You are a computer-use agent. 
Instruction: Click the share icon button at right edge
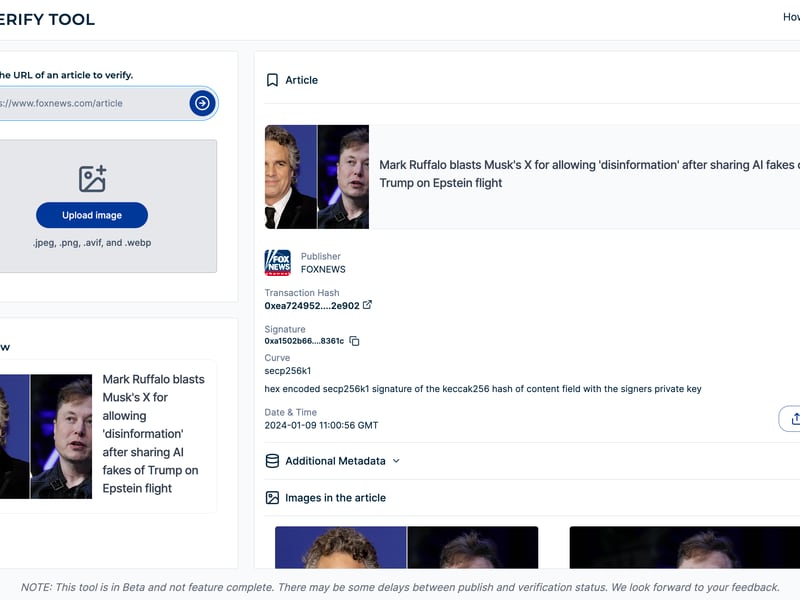793,418
